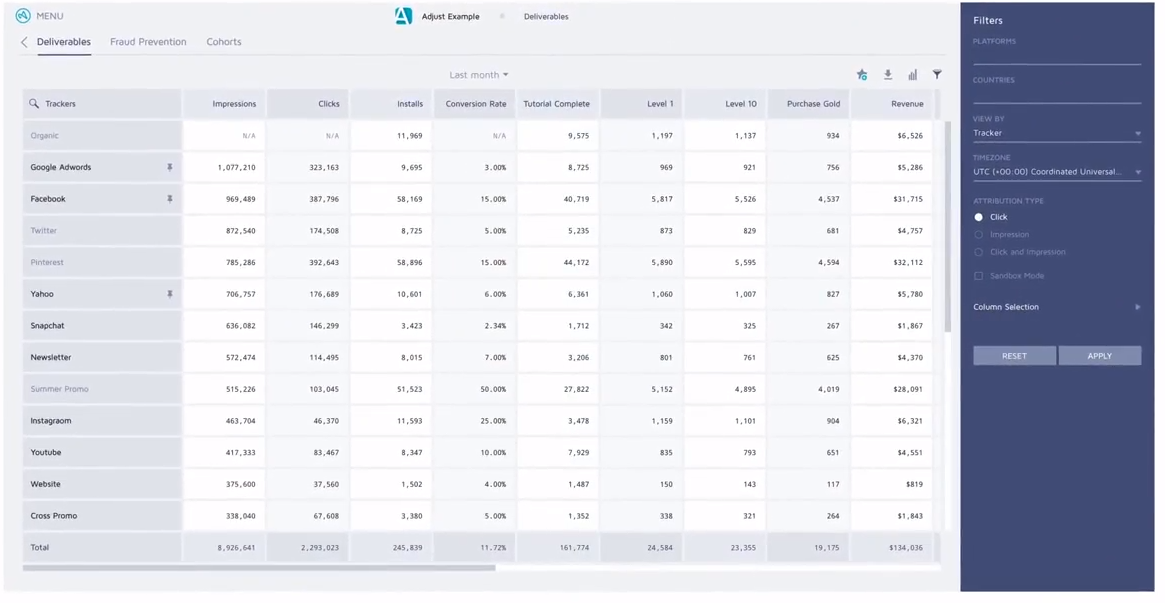1165x603 pixels.
Task: Click the back arrow beside Deliverables
Action: [24, 42]
